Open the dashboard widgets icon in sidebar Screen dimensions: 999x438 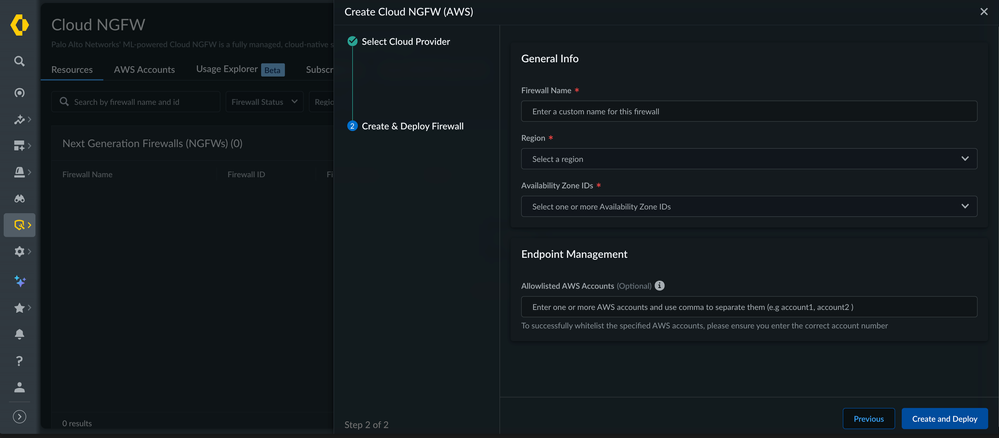(x=20, y=146)
